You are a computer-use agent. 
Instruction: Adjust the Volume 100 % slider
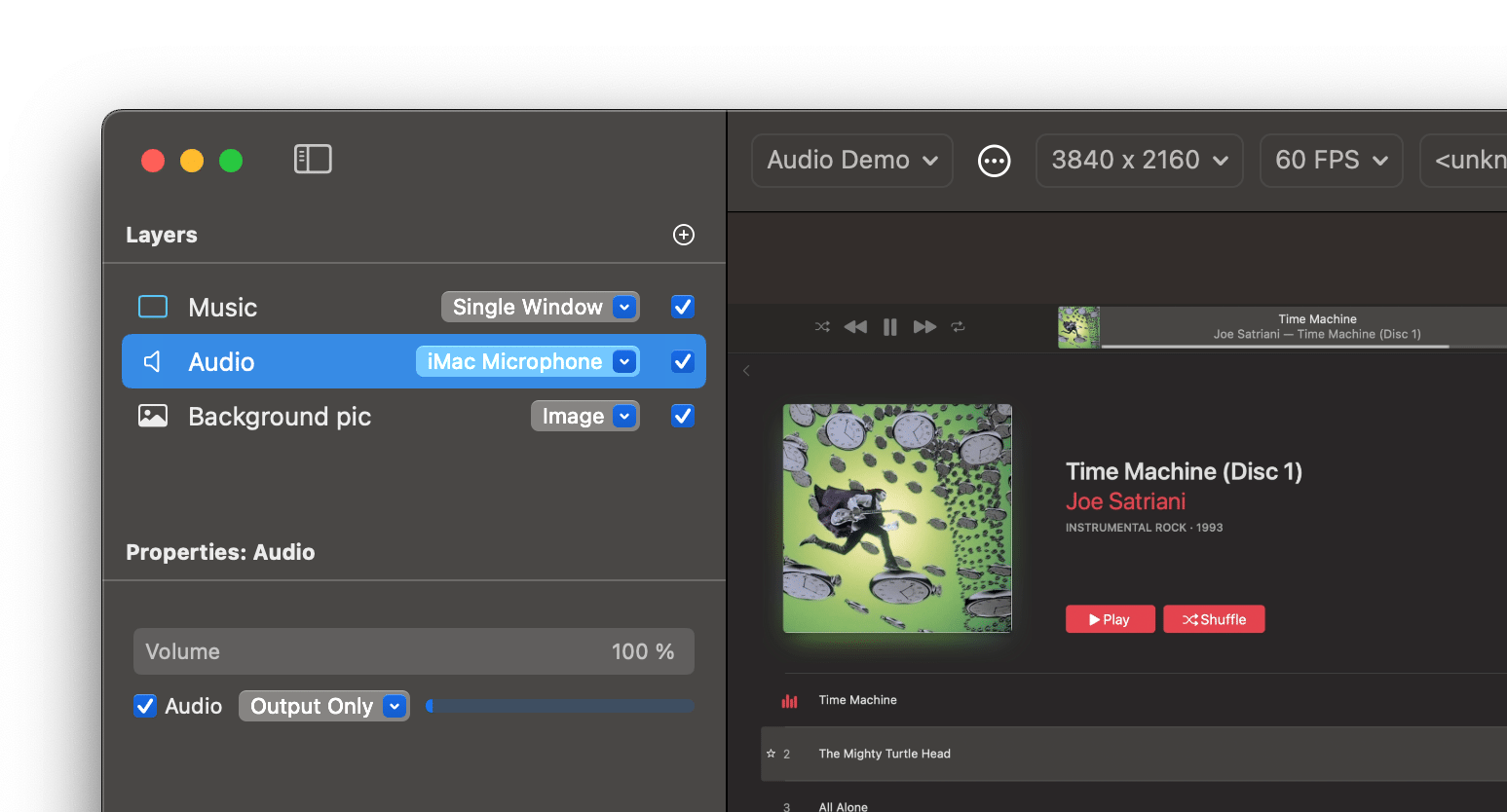point(413,651)
